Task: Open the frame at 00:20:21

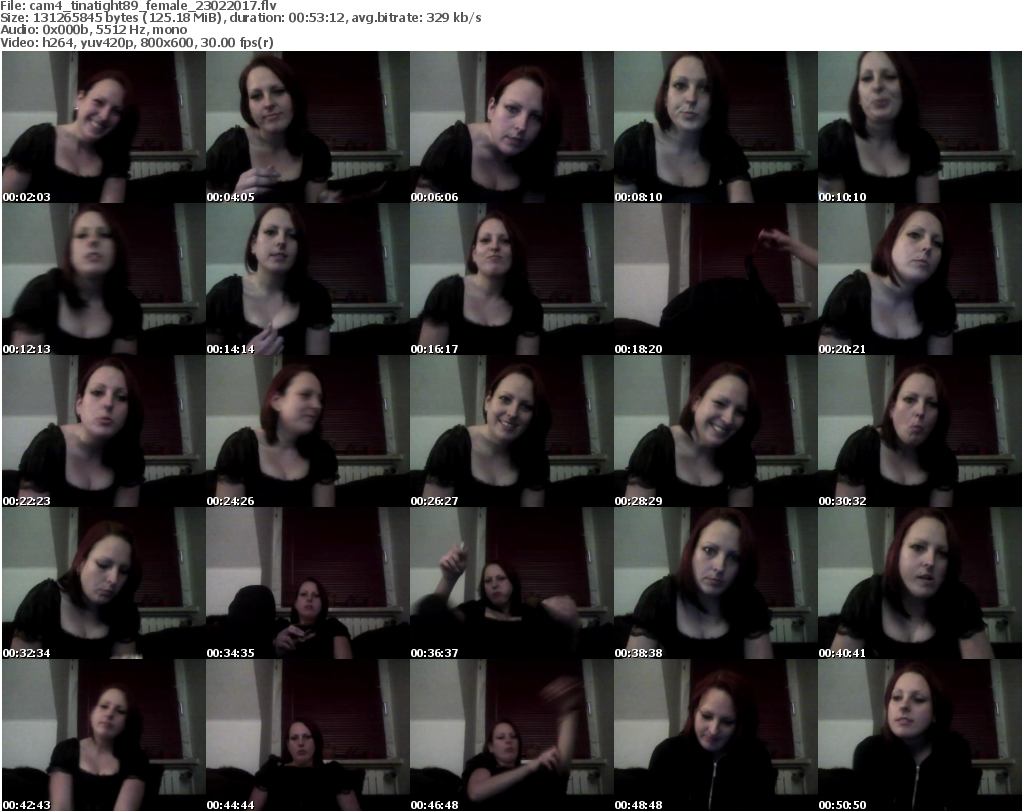Action: click(x=920, y=279)
